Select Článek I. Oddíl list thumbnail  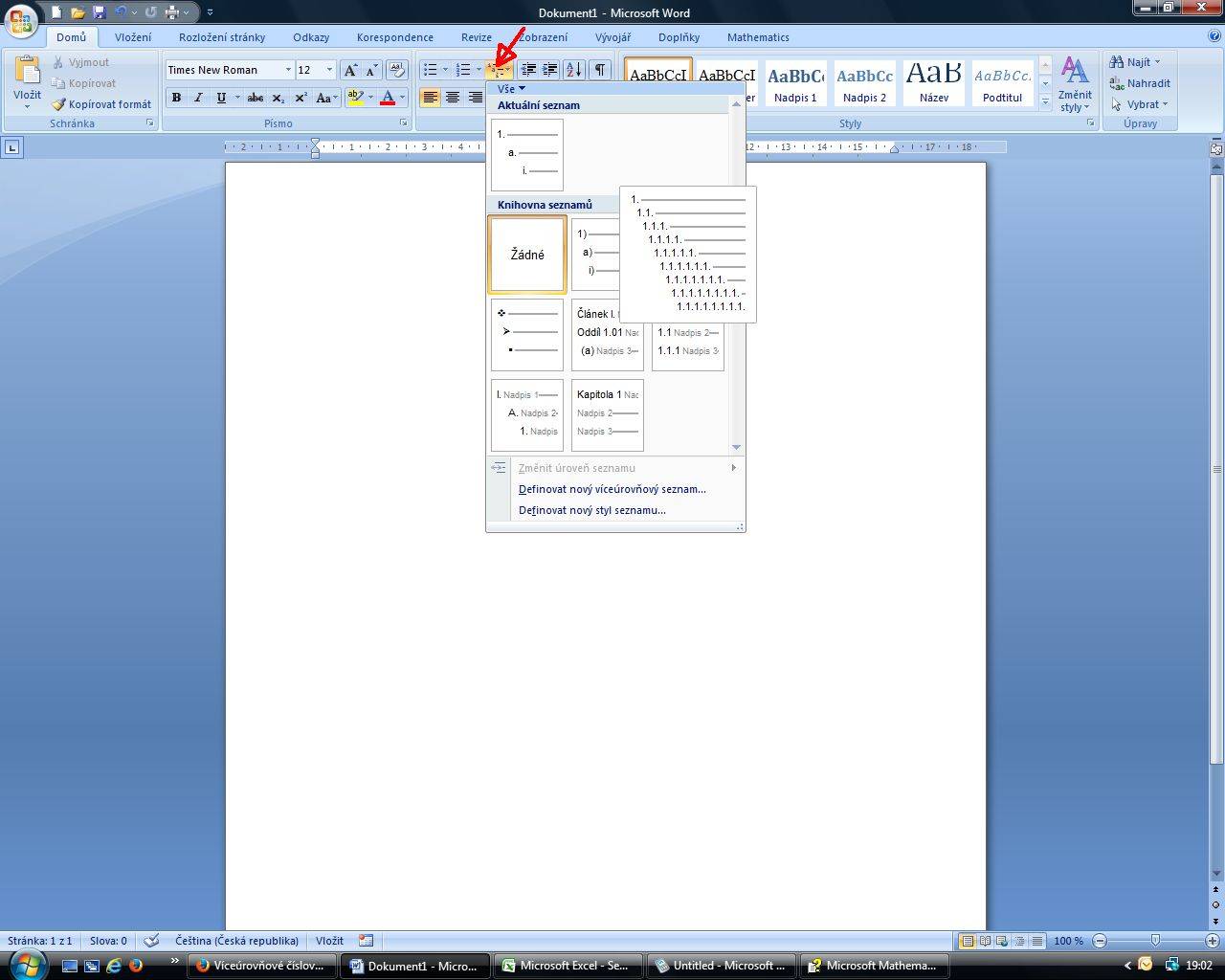click(x=608, y=335)
